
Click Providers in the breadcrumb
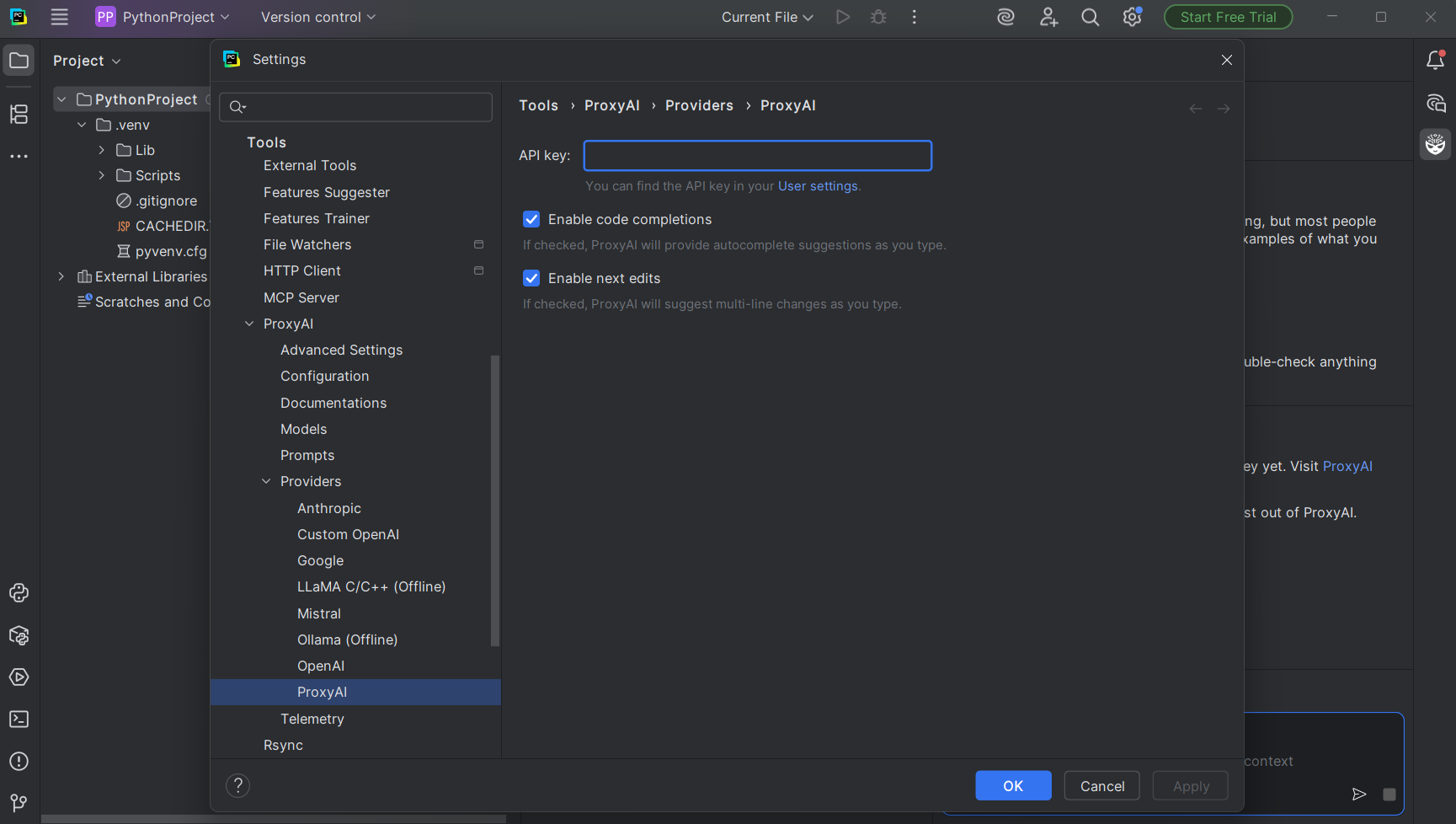click(699, 105)
